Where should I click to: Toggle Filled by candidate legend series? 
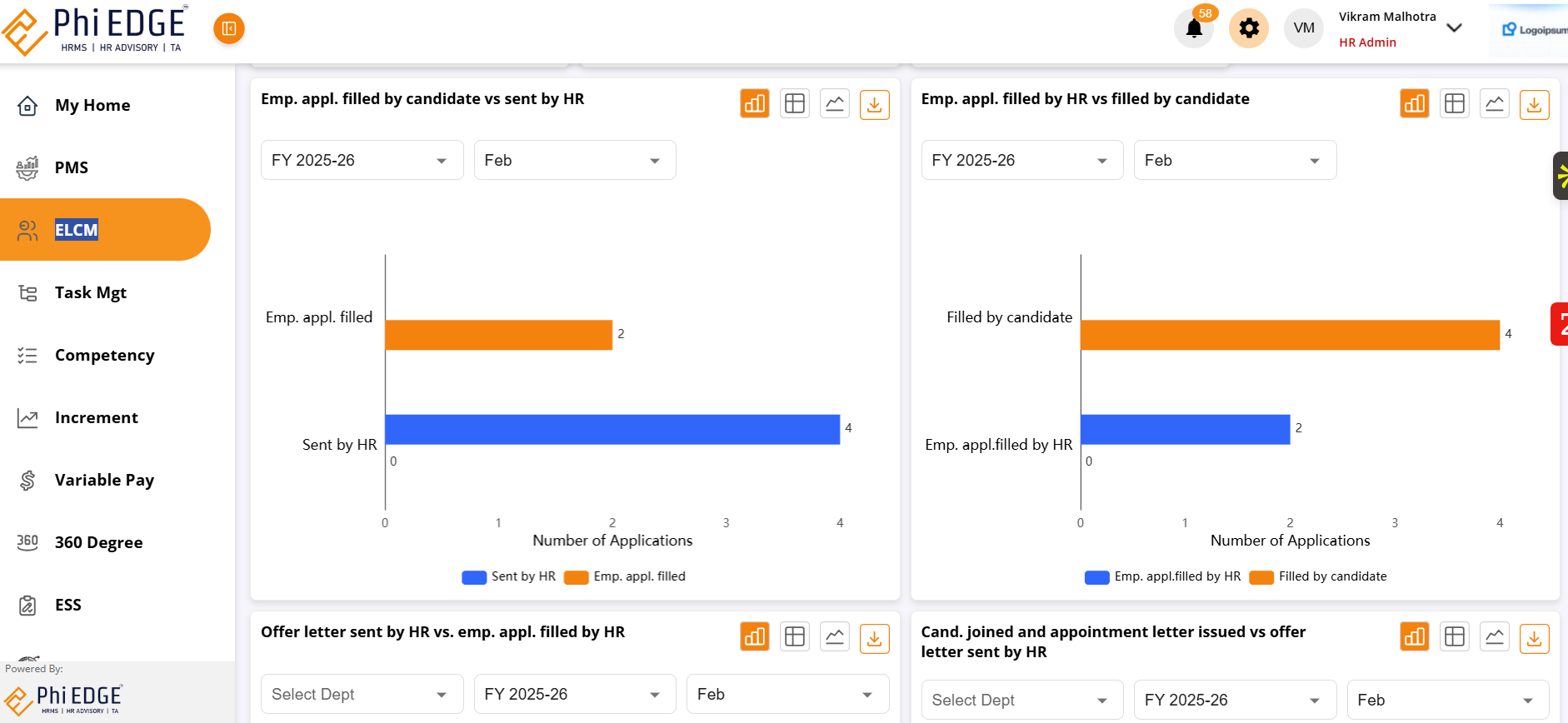pyautogui.click(x=1319, y=576)
